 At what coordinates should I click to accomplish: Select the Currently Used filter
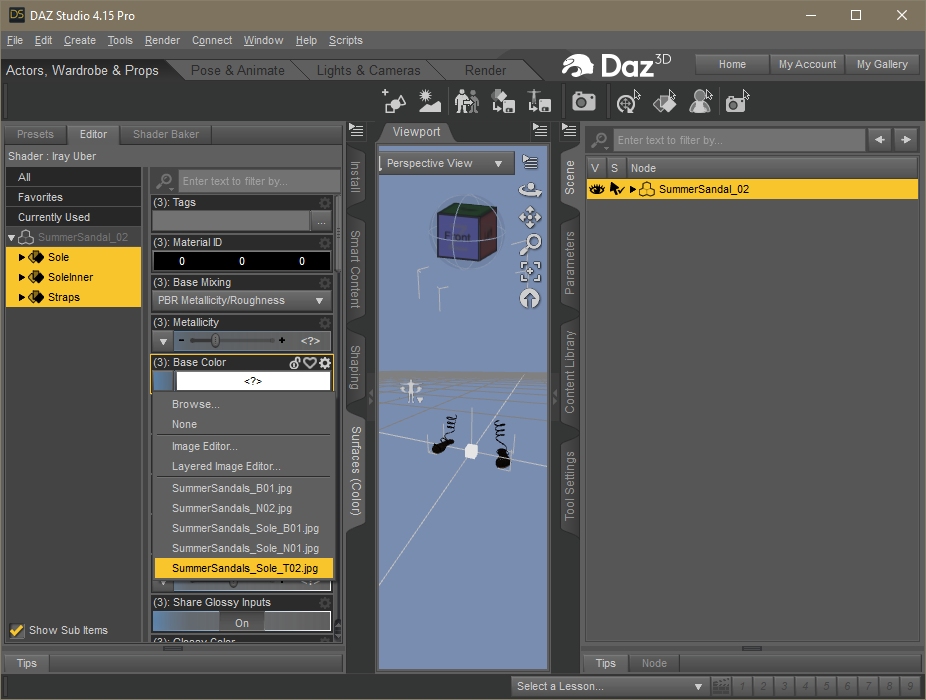[73, 217]
